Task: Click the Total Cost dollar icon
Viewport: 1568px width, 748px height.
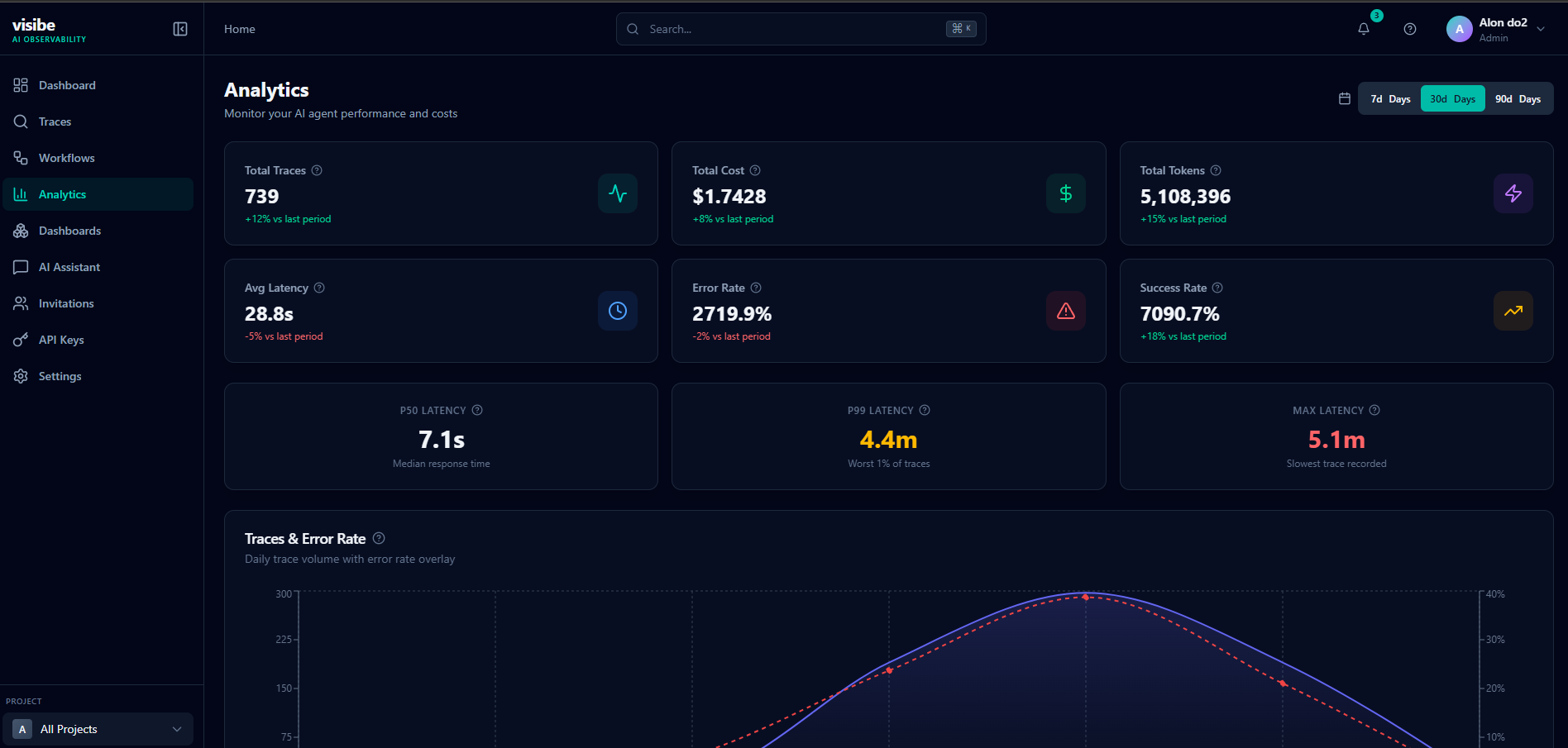Action: point(1065,193)
